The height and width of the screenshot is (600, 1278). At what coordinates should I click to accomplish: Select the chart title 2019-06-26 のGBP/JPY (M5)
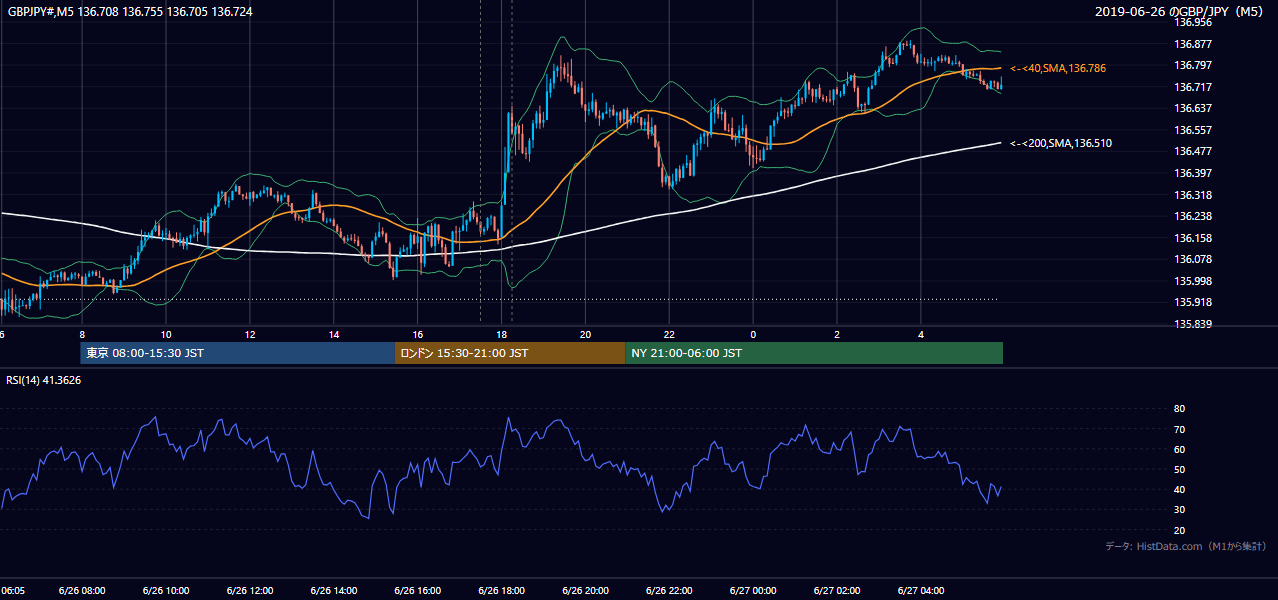click(x=1181, y=11)
